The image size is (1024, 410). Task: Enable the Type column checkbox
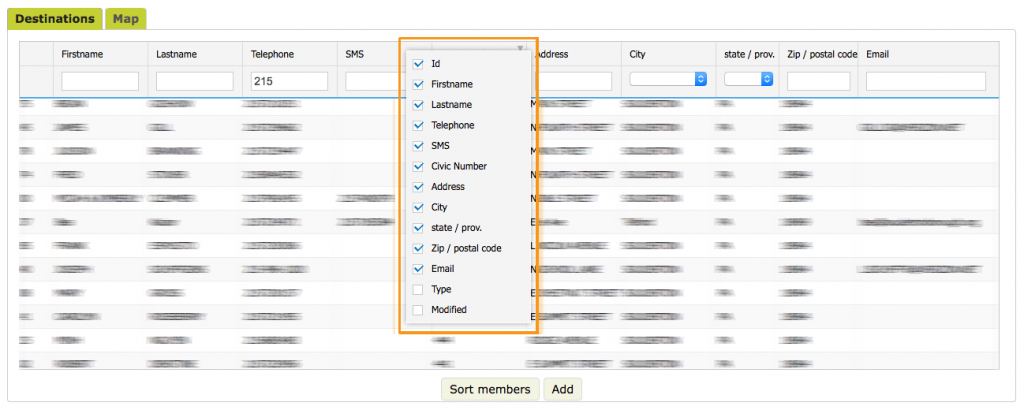click(418, 290)
